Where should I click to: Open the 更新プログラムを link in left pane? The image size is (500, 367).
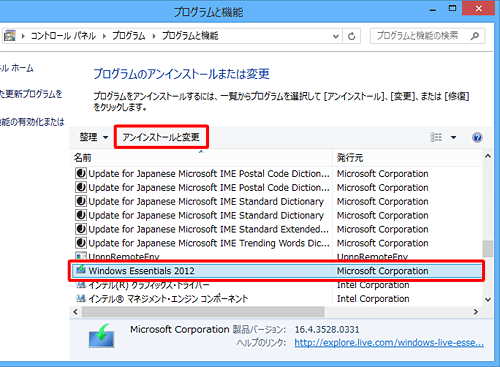(31, 94)
